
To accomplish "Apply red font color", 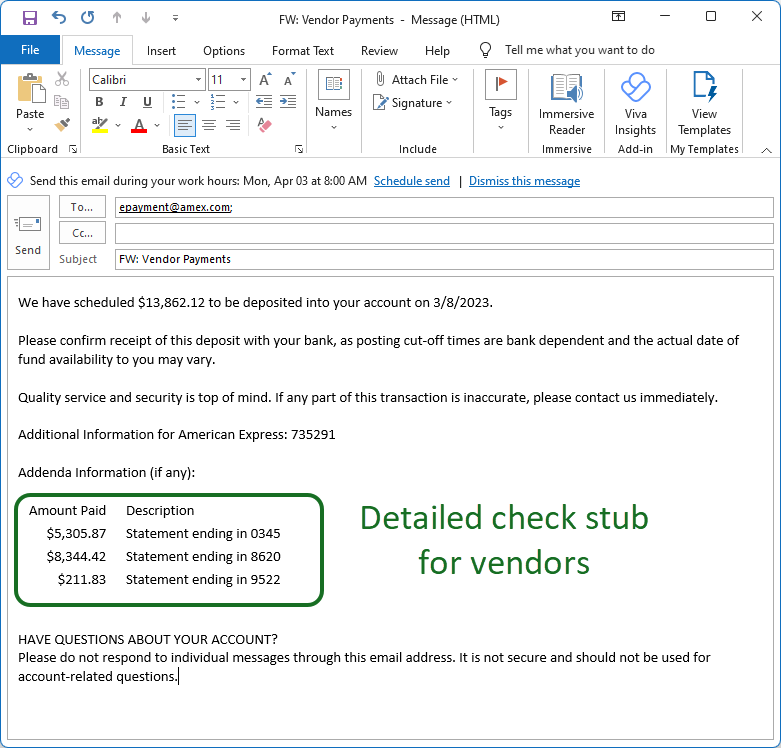I will [x=139, y=125].
